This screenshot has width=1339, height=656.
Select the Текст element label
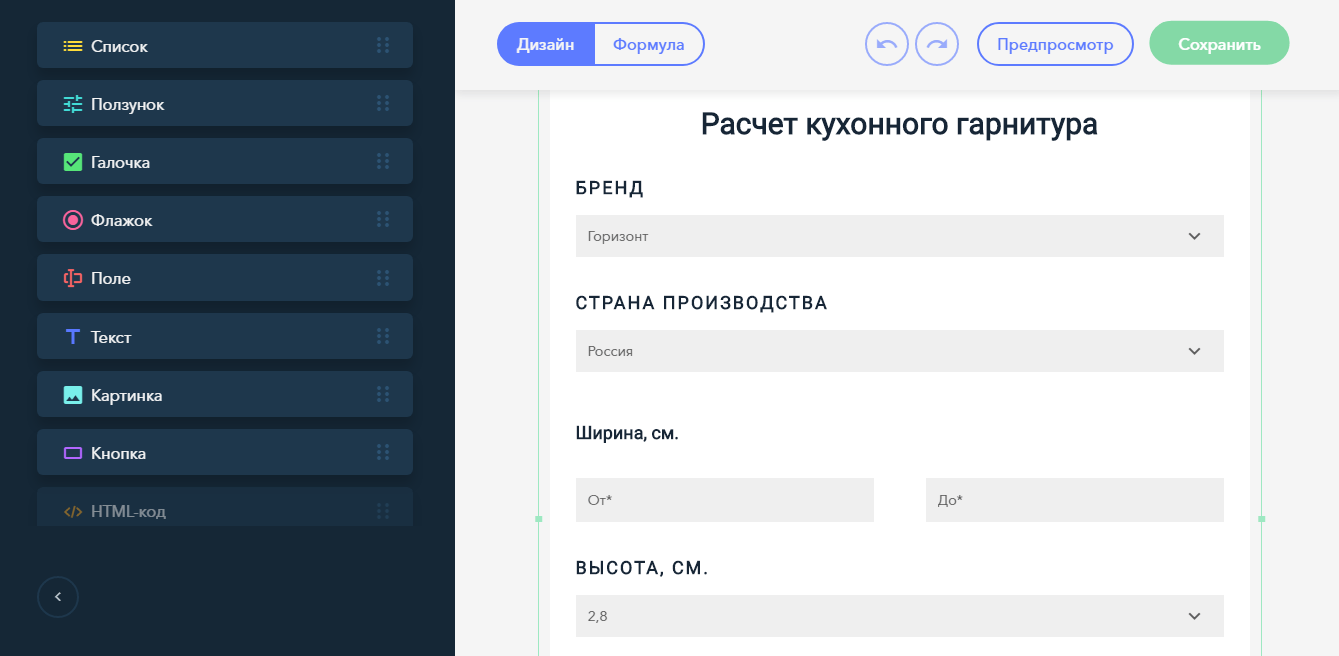pos(111,337)
